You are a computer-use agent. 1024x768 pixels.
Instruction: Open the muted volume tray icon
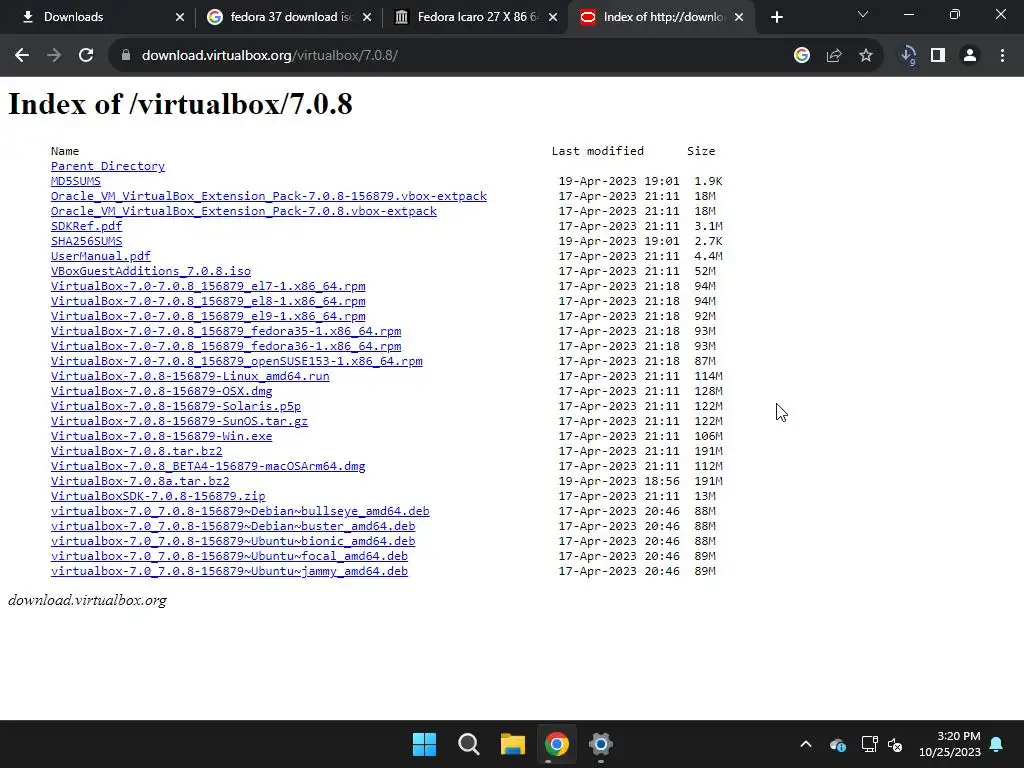coord(895,744)
